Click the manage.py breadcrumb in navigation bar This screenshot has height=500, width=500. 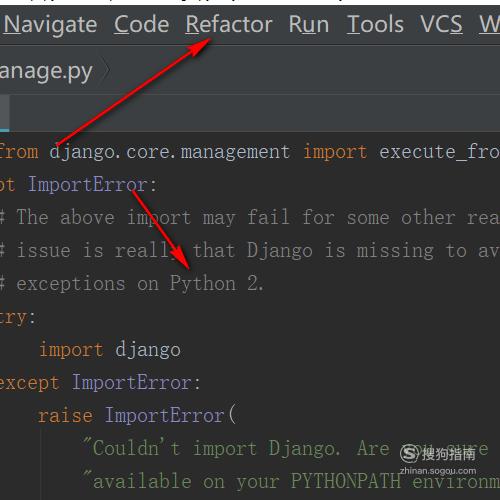46,72
